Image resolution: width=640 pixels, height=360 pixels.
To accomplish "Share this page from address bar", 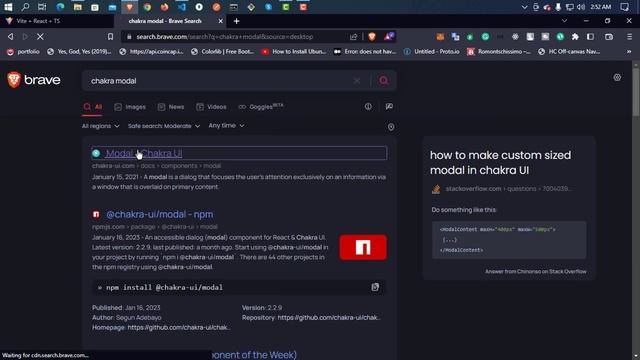I will click(x=353, y=37).
